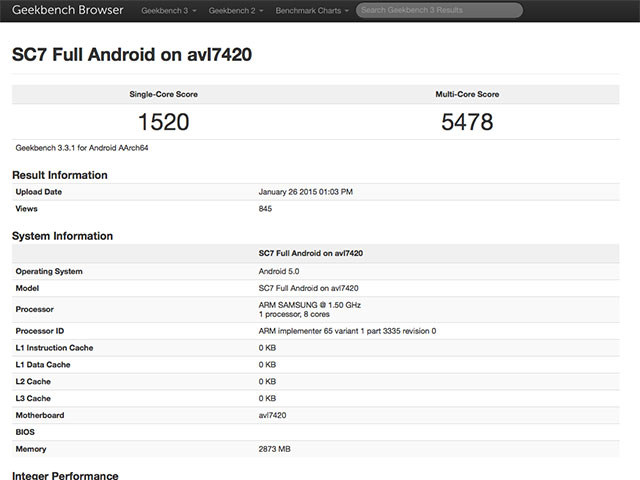Select the Motherboard value avl7420
The image size is (640, 480).
[x=272, y=415]
